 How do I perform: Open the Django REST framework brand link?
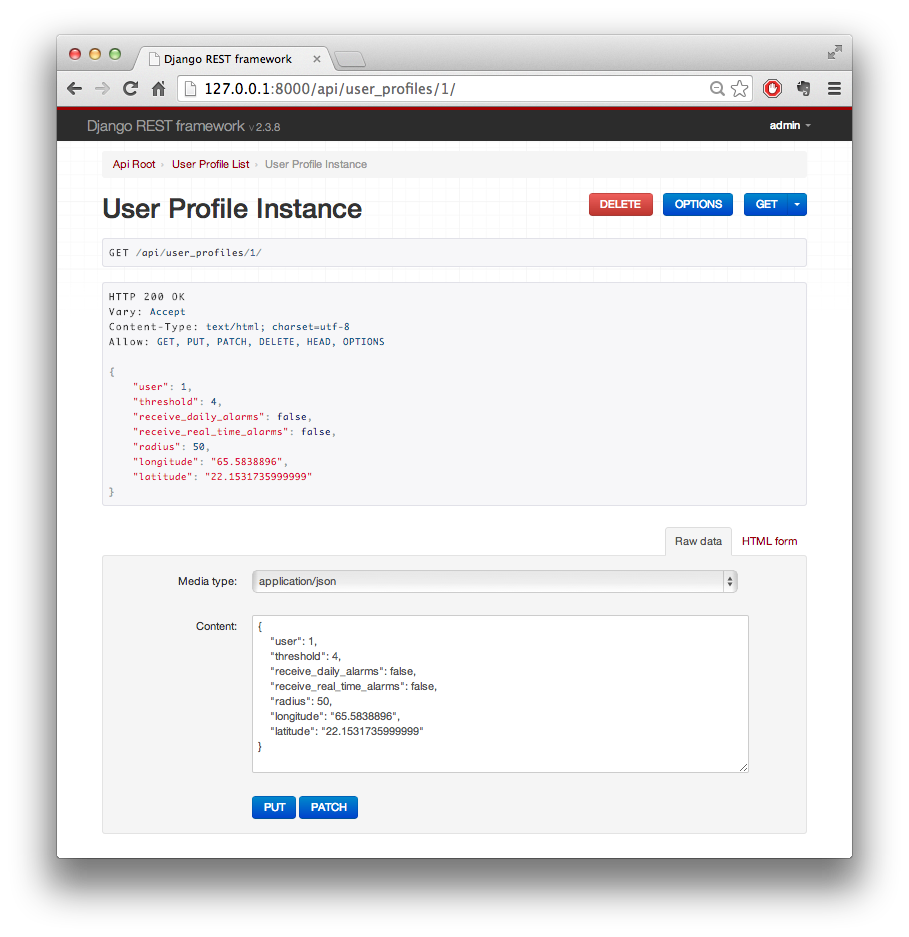(x=166, y=126)
